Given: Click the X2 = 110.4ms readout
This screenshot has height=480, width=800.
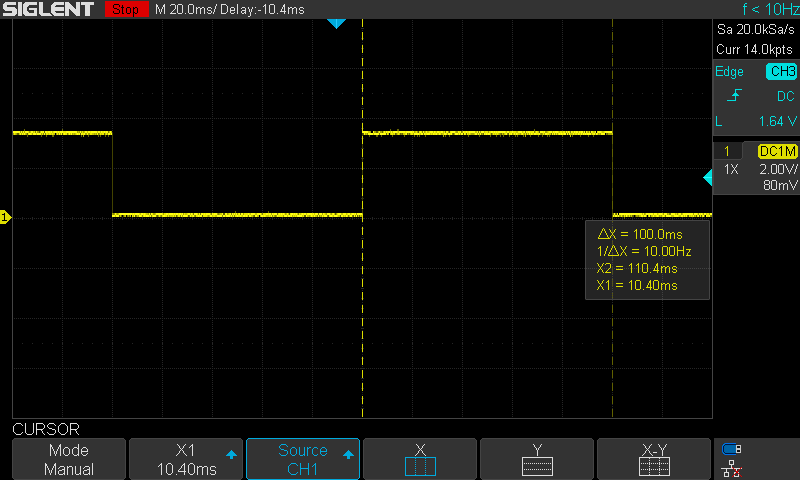Looking at the screenshot, I should [637, 268].
